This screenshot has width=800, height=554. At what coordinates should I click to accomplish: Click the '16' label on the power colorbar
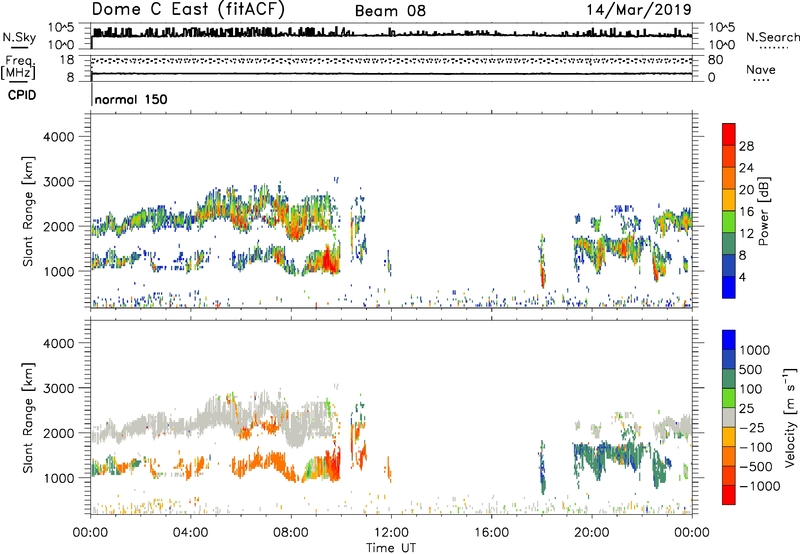pos(746,212)
